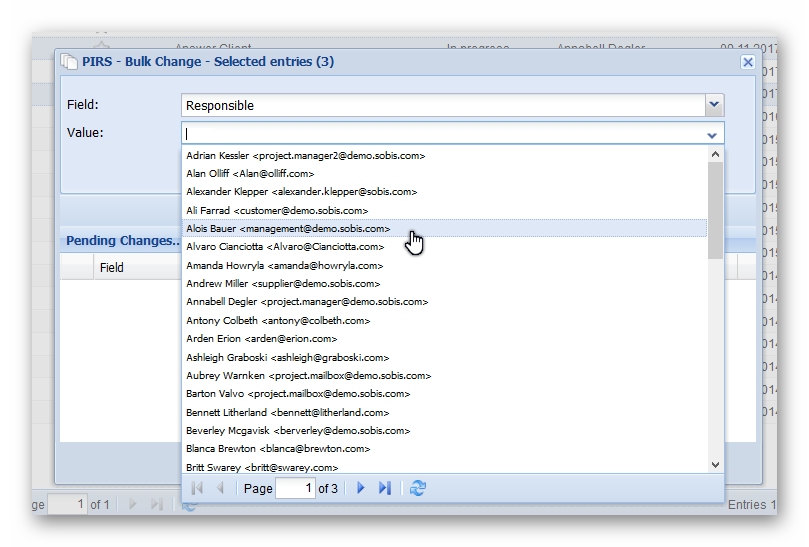Close the Bulk Change dialog
809x547 pixels.
click(747, 62)
